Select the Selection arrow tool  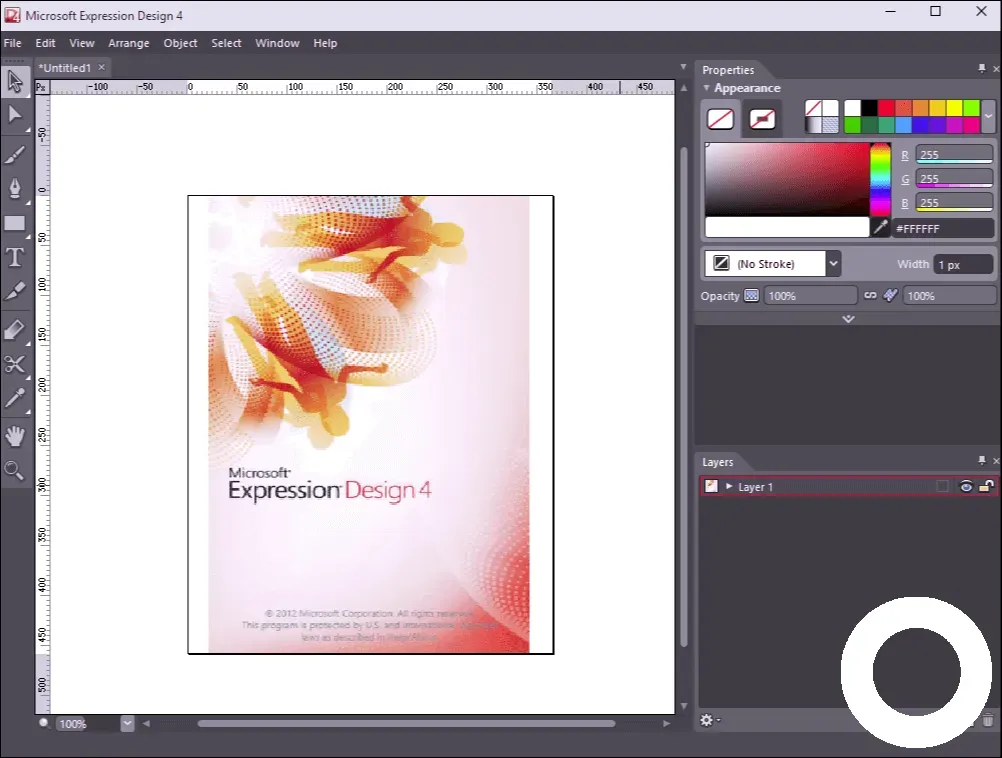pos(15,82)
